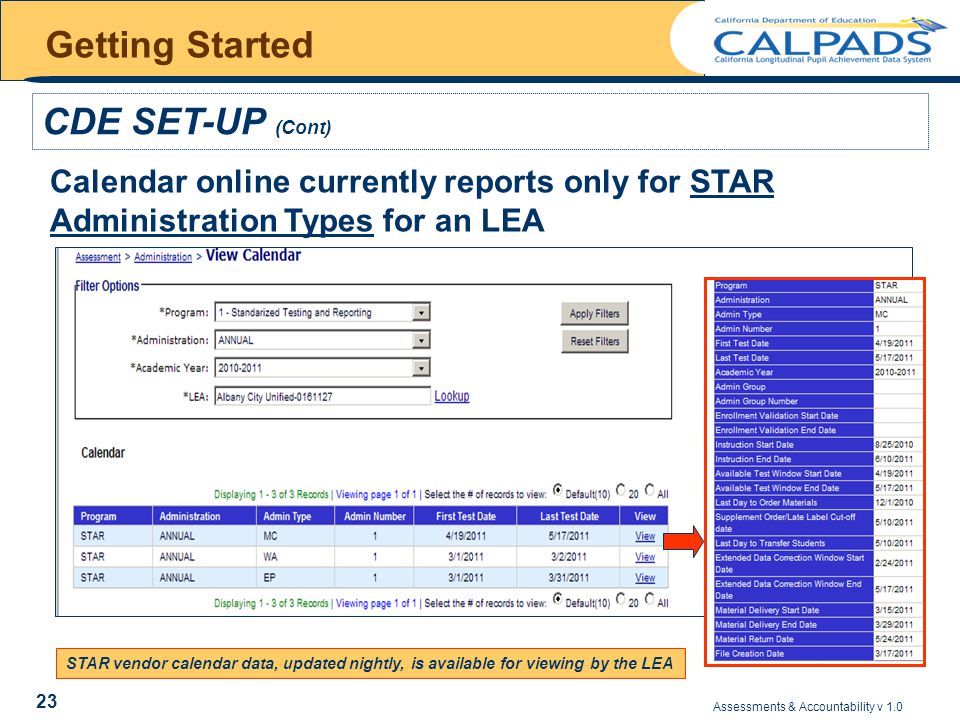Click File Creation Date row
The width and height of the screenshot is (960, 720).
click(x=818, y=654)
